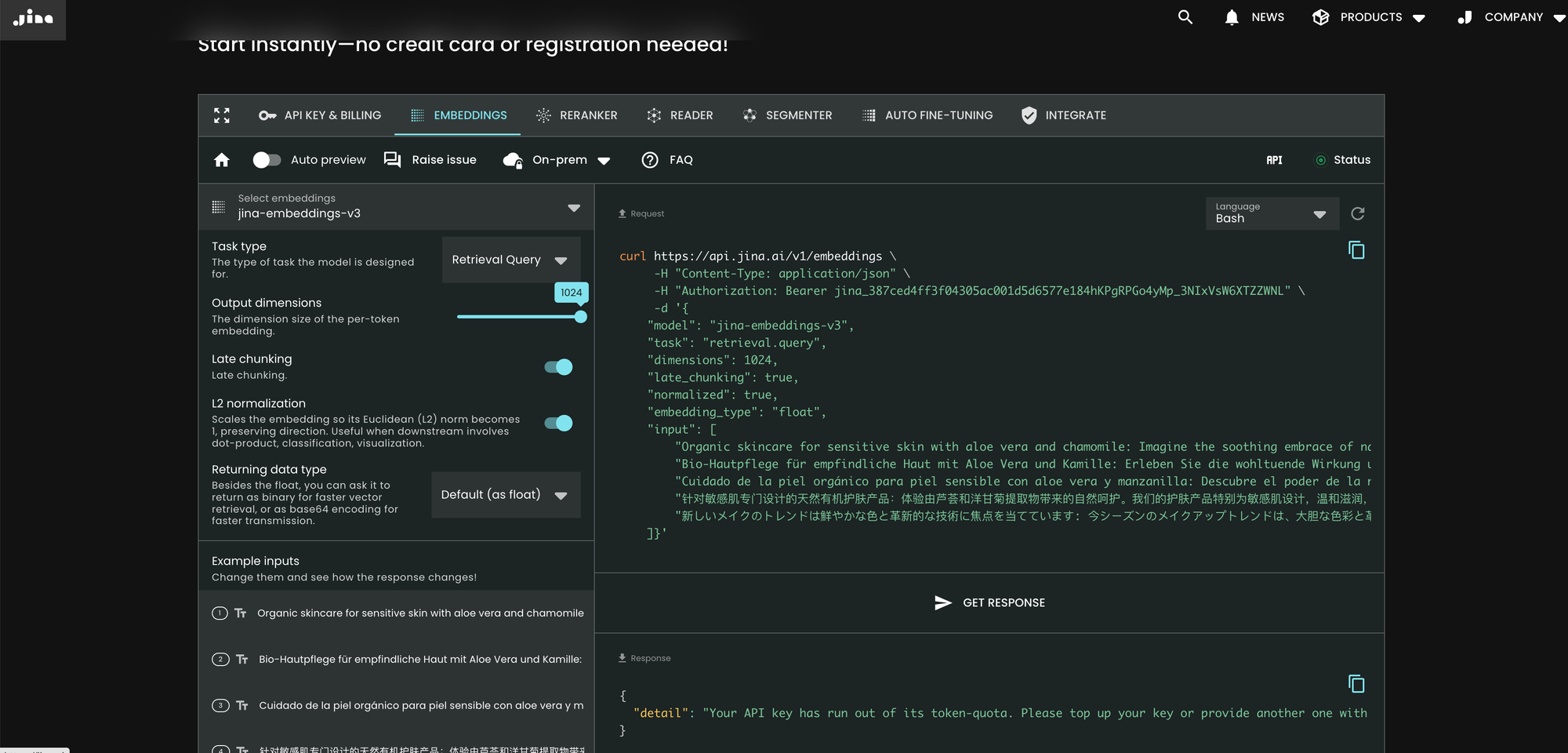Copy the request code snippet

tap(1356, 250)
